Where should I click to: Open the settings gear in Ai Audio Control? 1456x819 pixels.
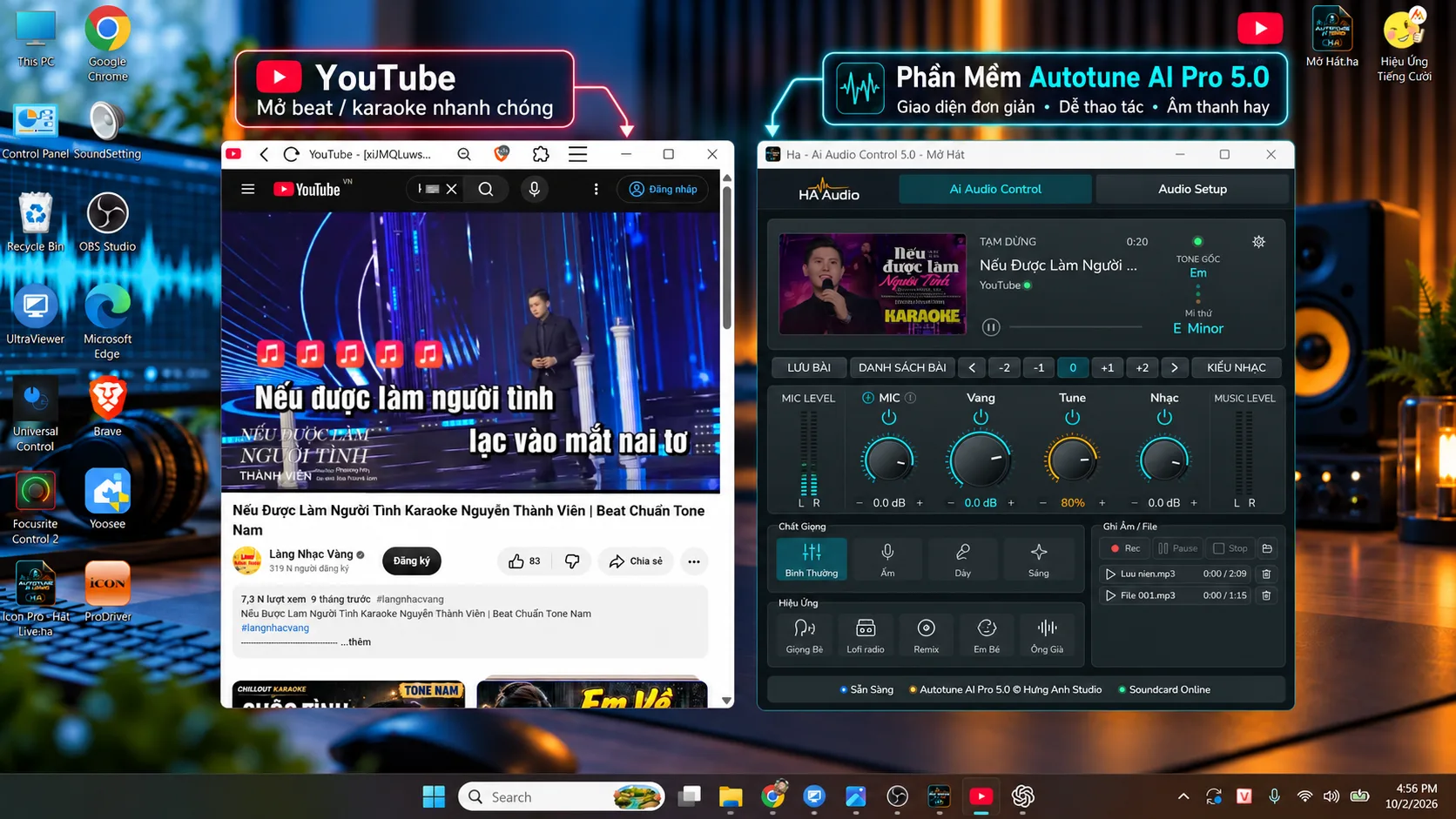1258,242
